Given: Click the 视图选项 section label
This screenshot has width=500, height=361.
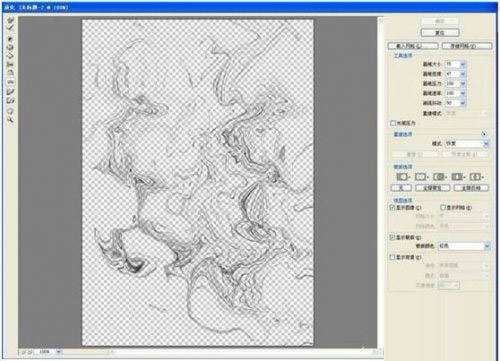Looking at the screenshot, I should (x=403, y=200).
